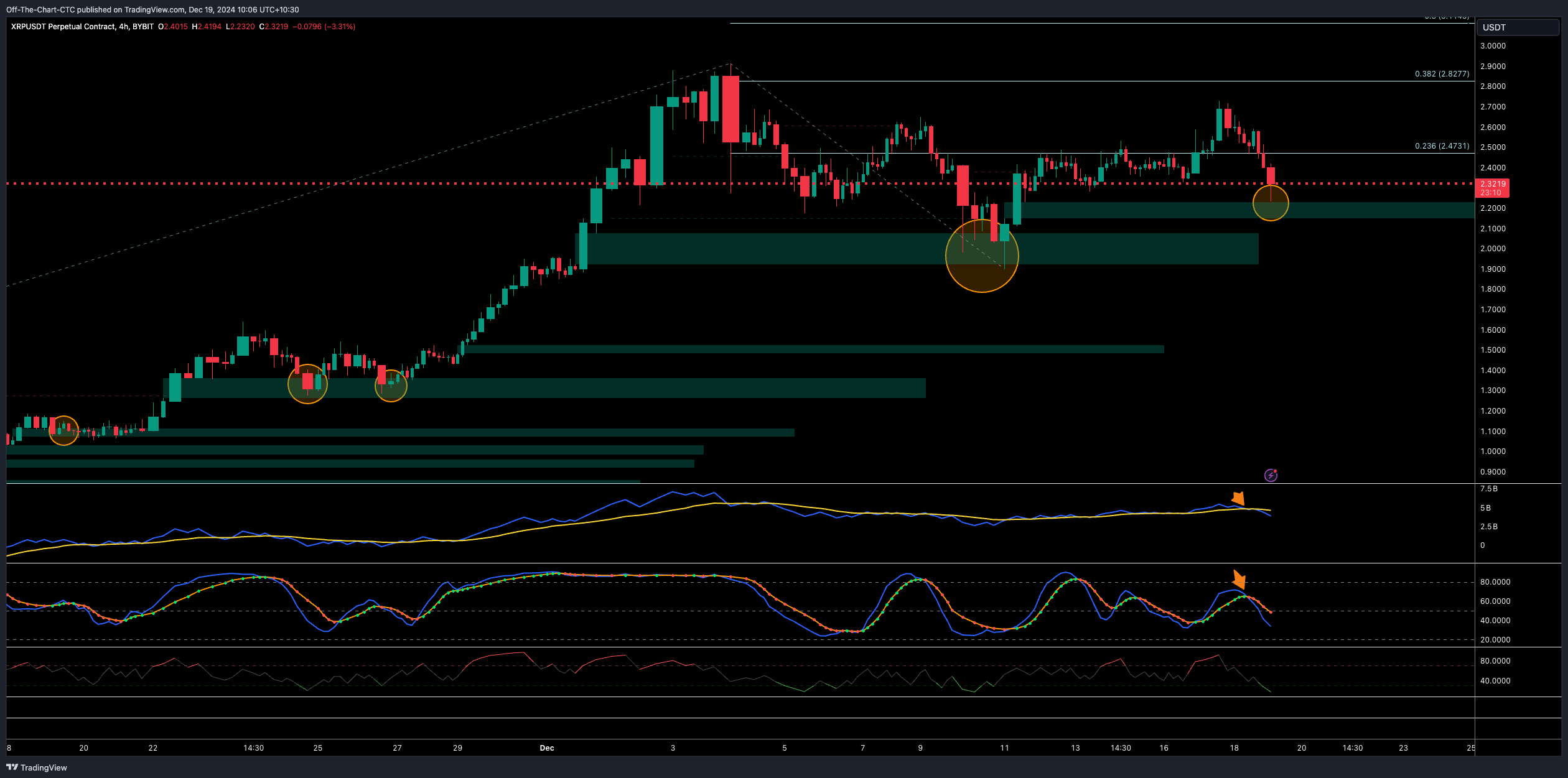Click the 5B volume axis label
The width and height of the screenshot is (1568, 778).
1485,508
